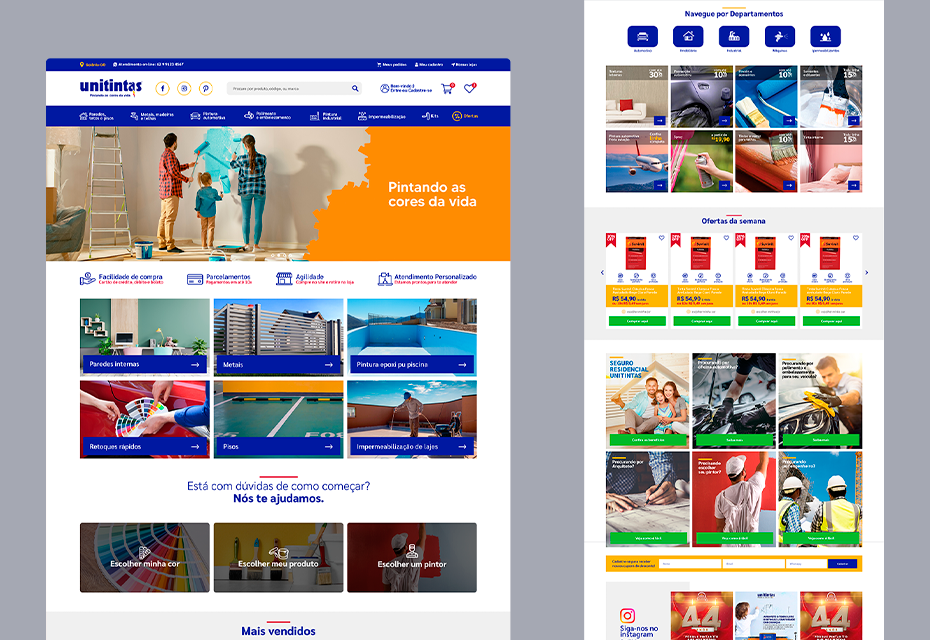
Task: Submit the newsletter signup blue button
Action: coord(842,564)
